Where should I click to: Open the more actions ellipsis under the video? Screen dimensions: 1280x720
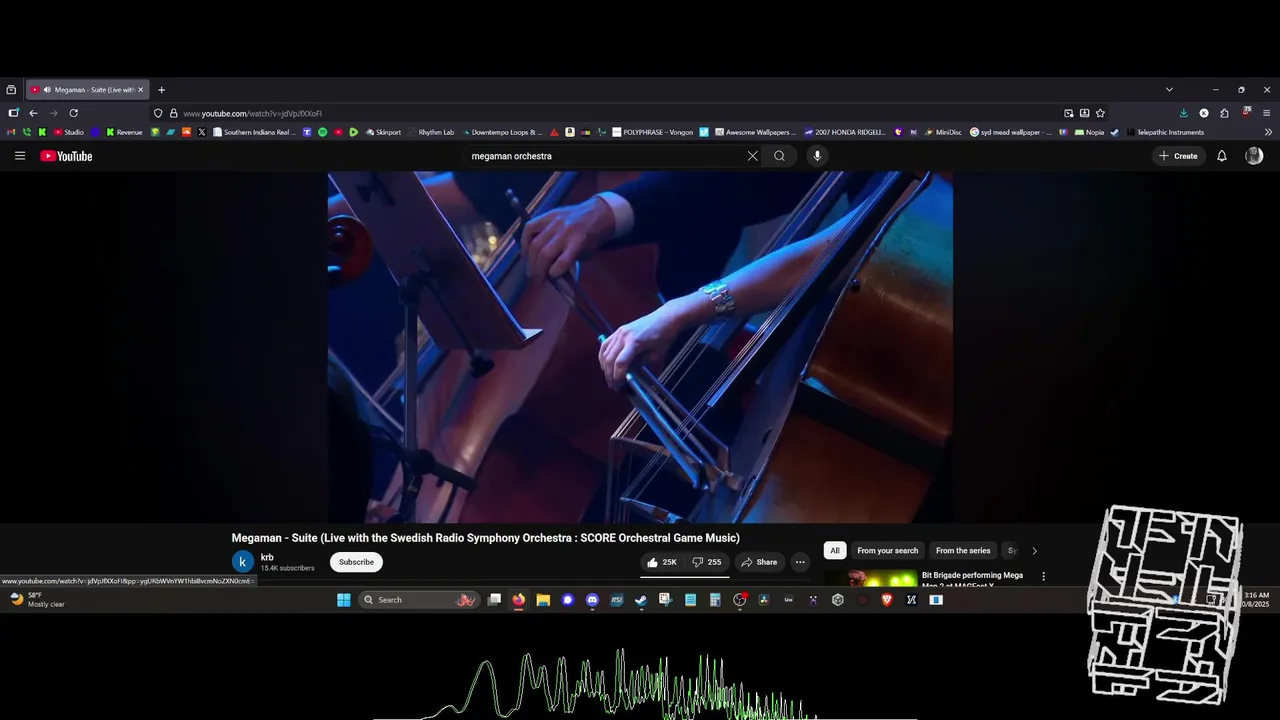point(800,562)
